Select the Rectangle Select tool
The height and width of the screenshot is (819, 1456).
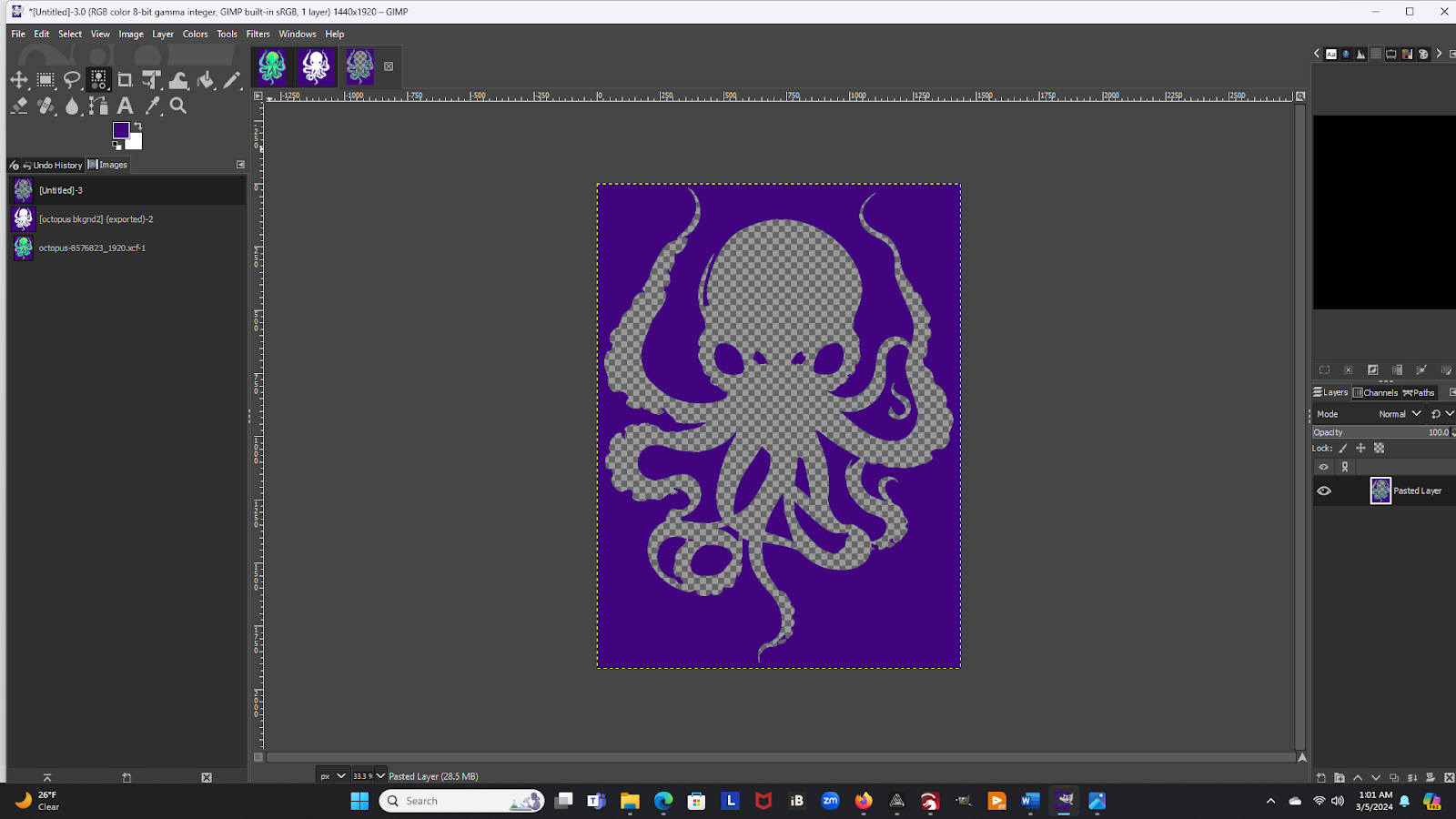45,80
